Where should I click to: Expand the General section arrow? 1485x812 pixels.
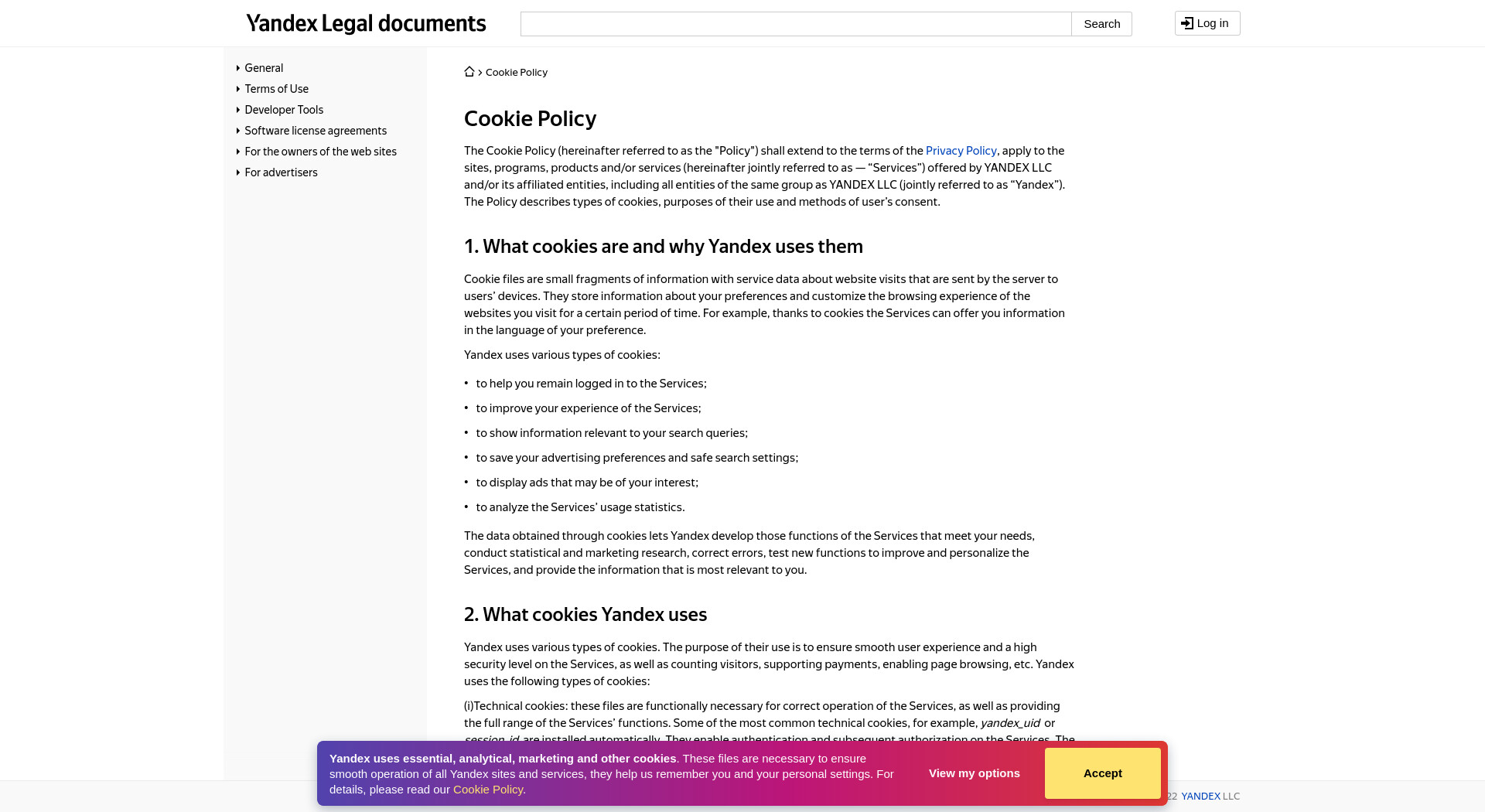point(238,68)
